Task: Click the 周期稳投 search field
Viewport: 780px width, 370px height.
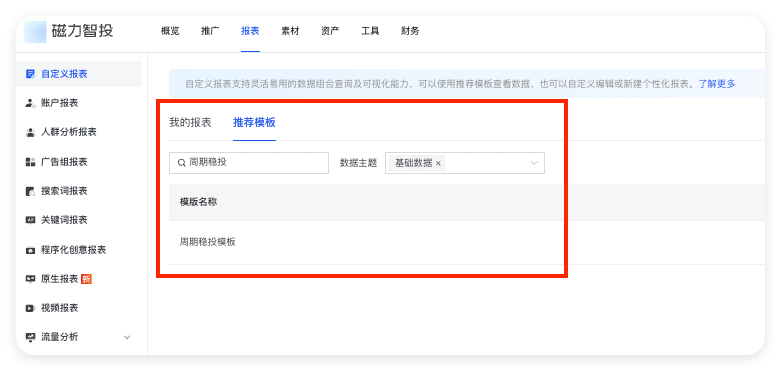Action: click(x=249, y=163)
